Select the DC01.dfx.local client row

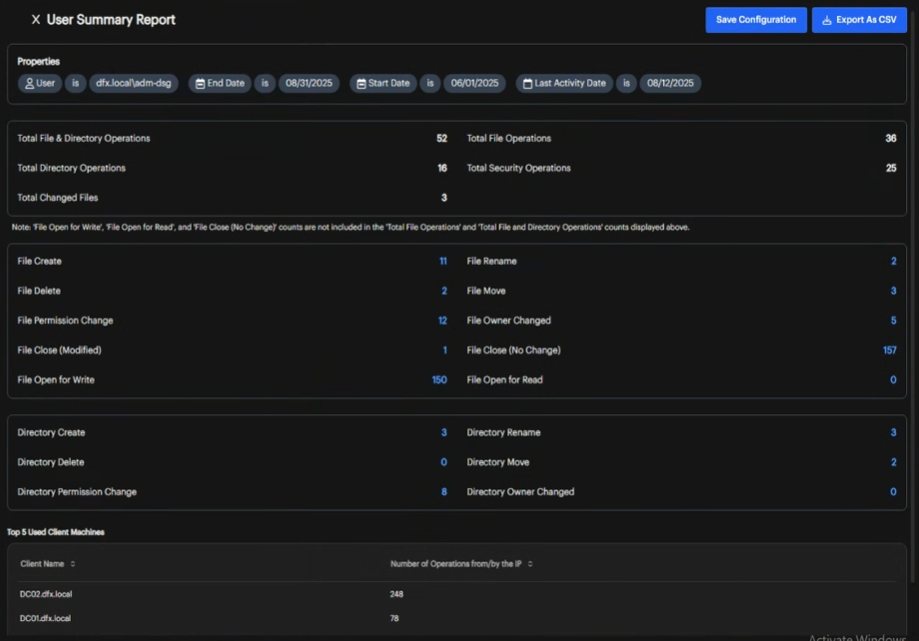[457, 618]
